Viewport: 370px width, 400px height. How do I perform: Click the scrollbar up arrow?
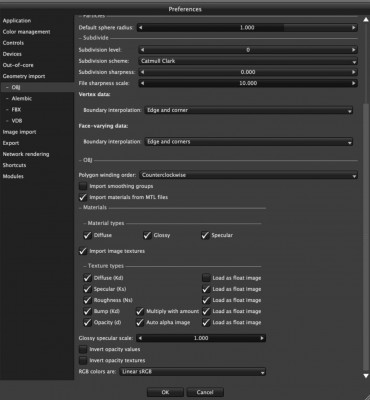tap(366, 19)
